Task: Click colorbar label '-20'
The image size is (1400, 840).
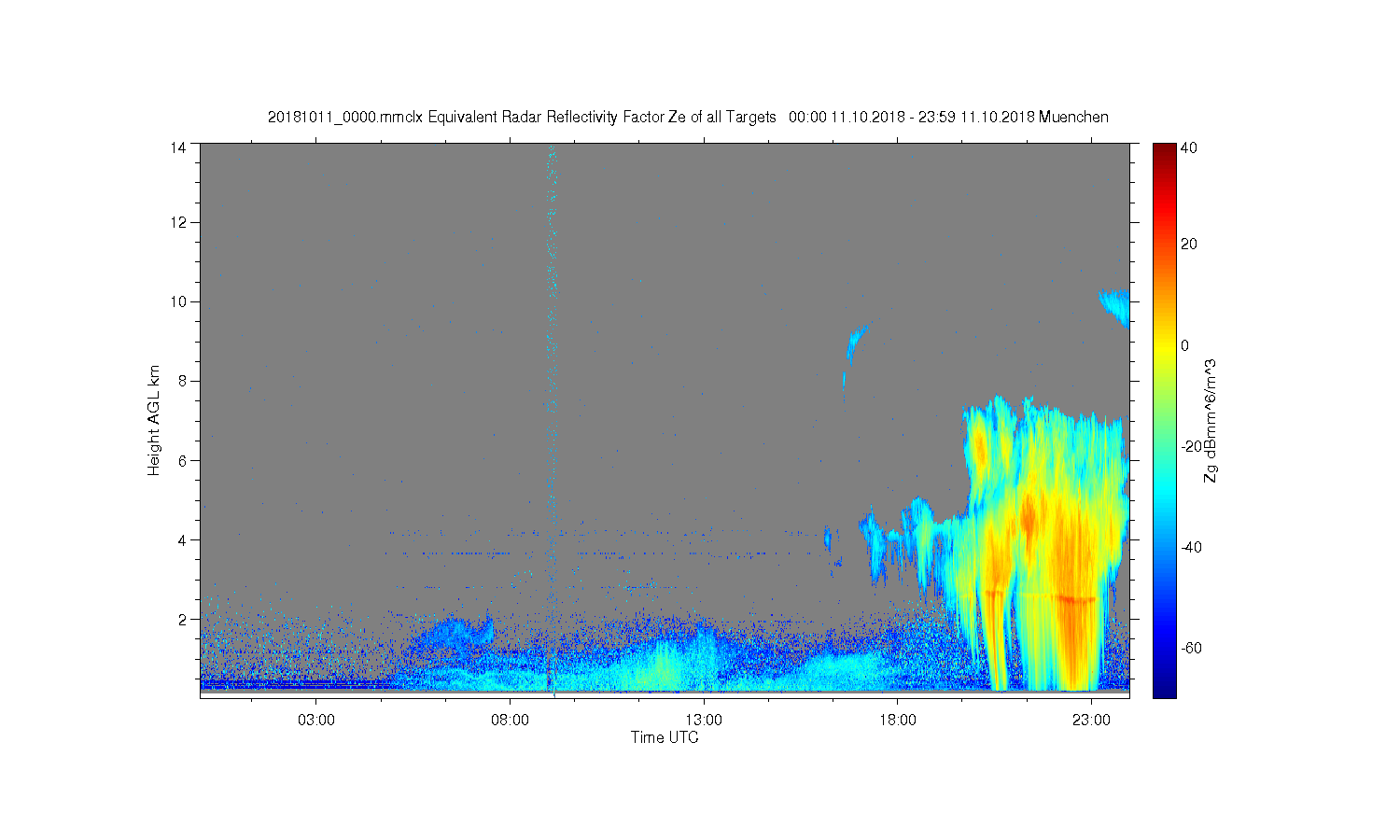Action: [x=1190, y=446]
